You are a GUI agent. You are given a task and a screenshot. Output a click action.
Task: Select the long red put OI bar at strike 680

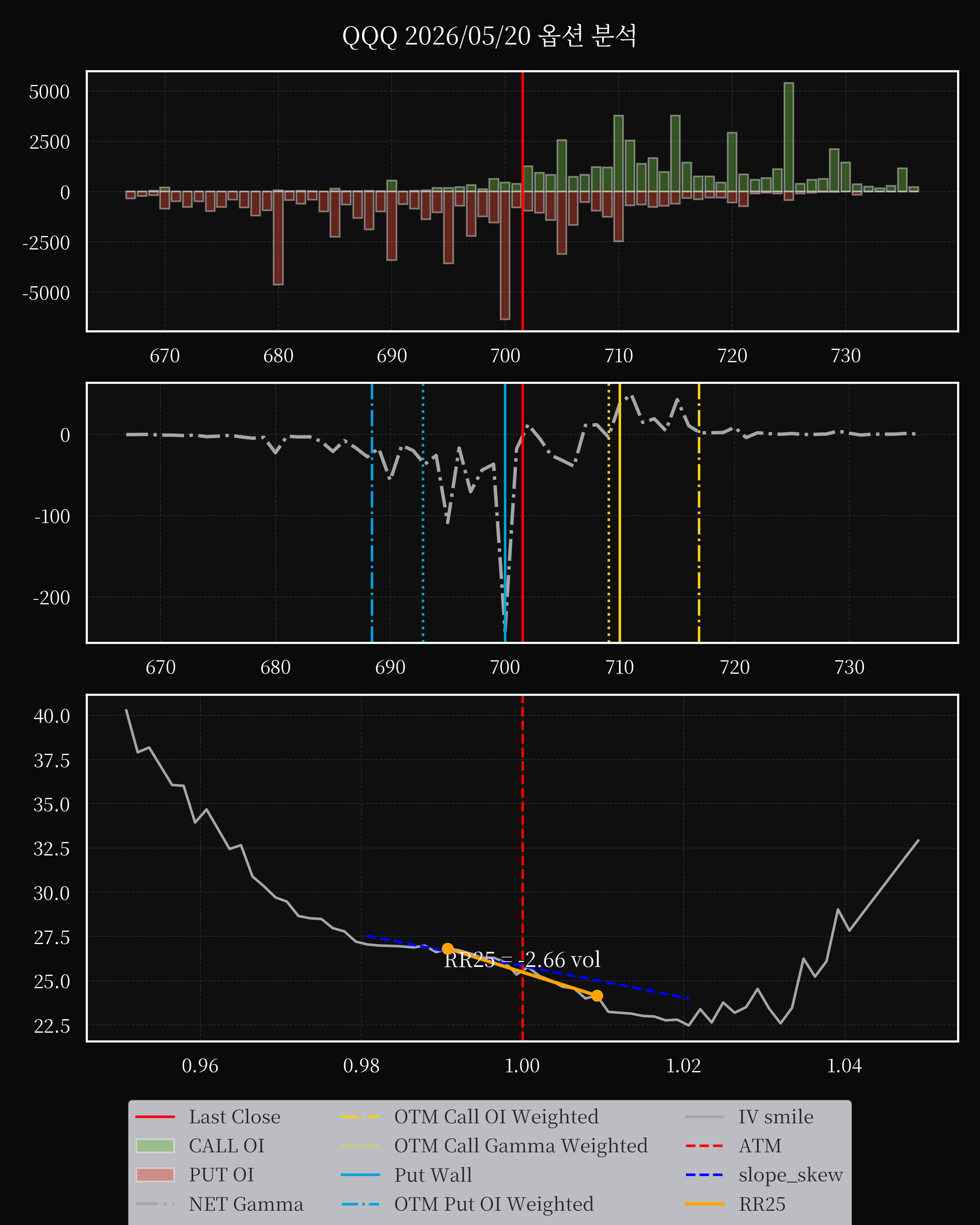(278, 238)
